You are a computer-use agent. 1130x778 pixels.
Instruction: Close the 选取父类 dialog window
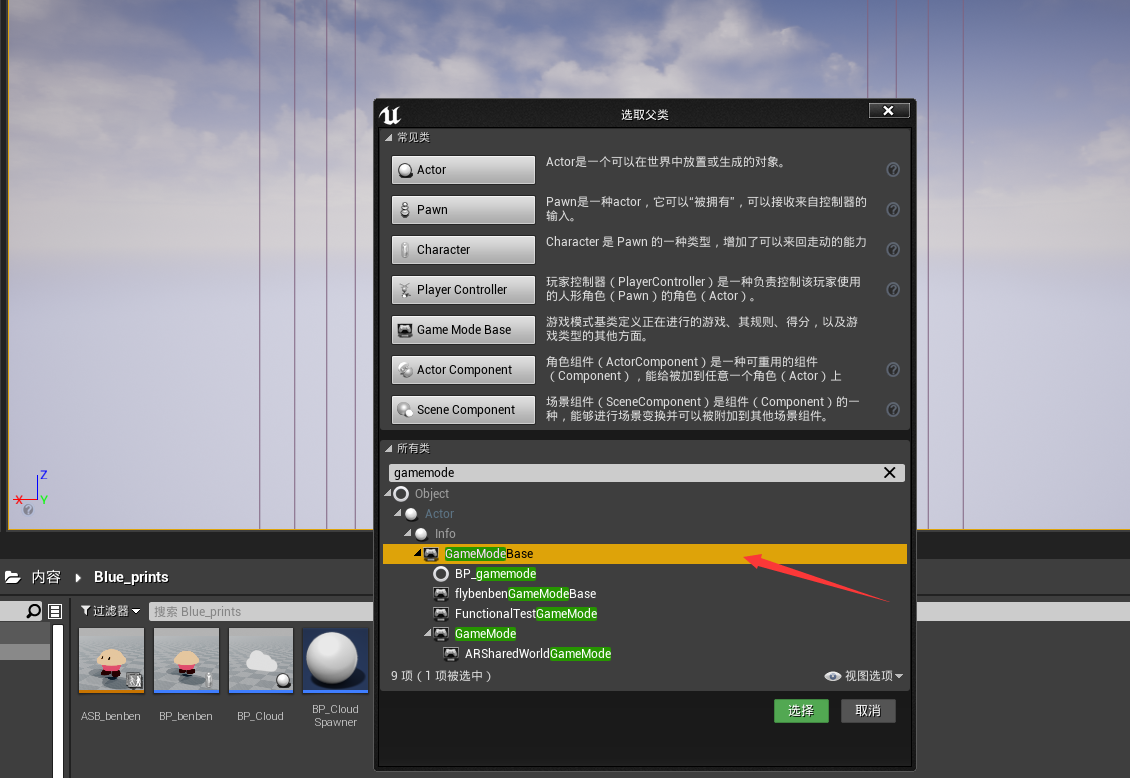click(889, 110)
